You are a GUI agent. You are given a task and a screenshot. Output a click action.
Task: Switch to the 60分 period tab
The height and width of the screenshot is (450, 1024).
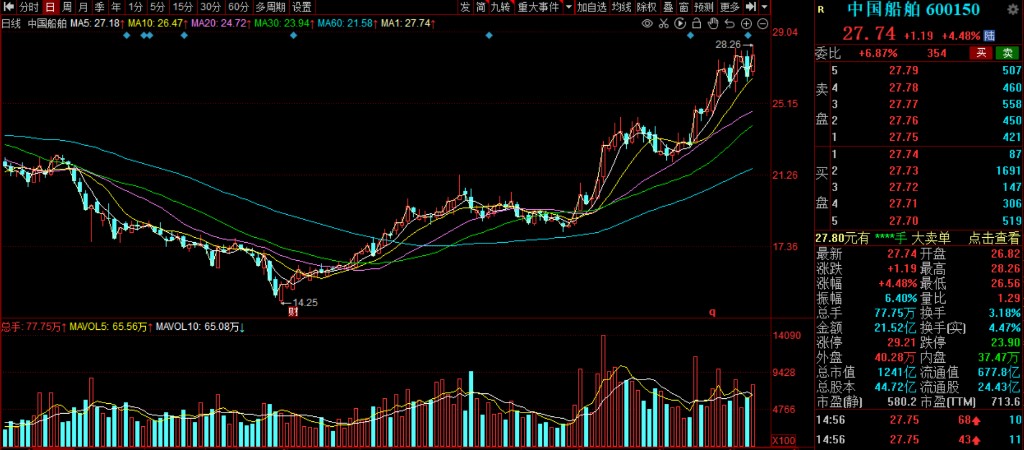[238, 7]
